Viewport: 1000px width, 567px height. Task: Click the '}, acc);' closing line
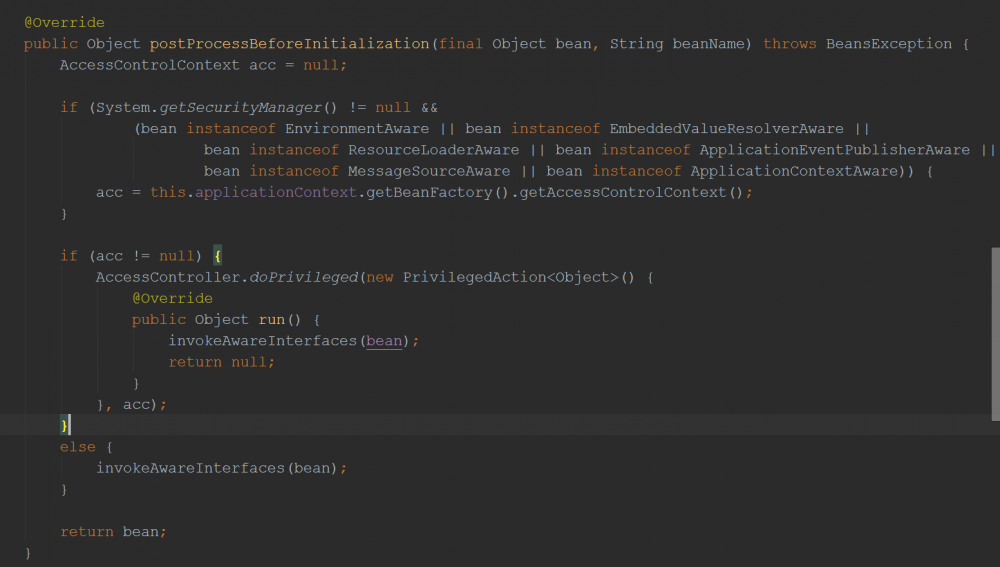coord(131,404)
